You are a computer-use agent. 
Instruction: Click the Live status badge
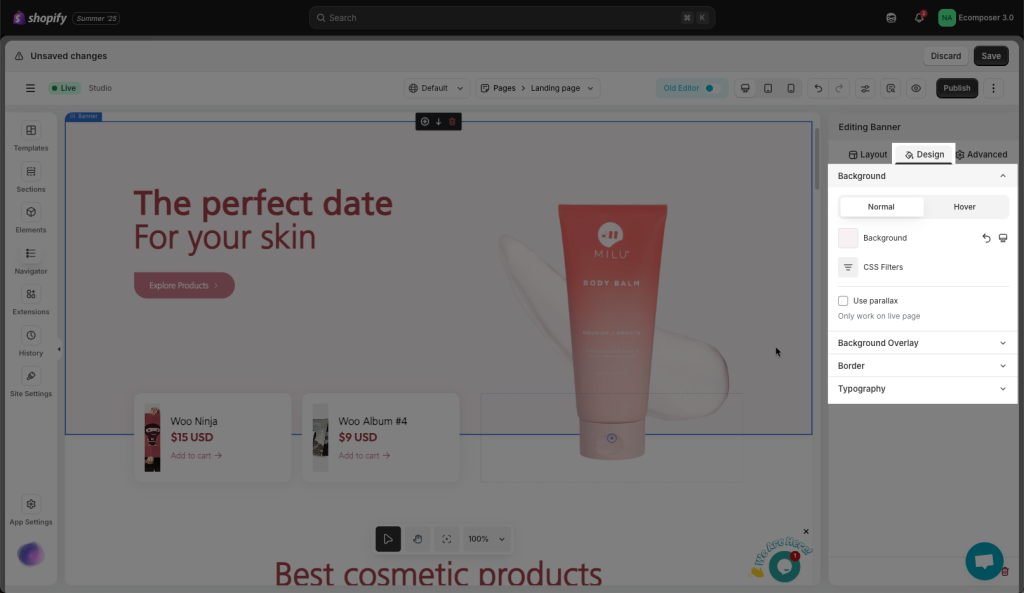tap(63, 88)
